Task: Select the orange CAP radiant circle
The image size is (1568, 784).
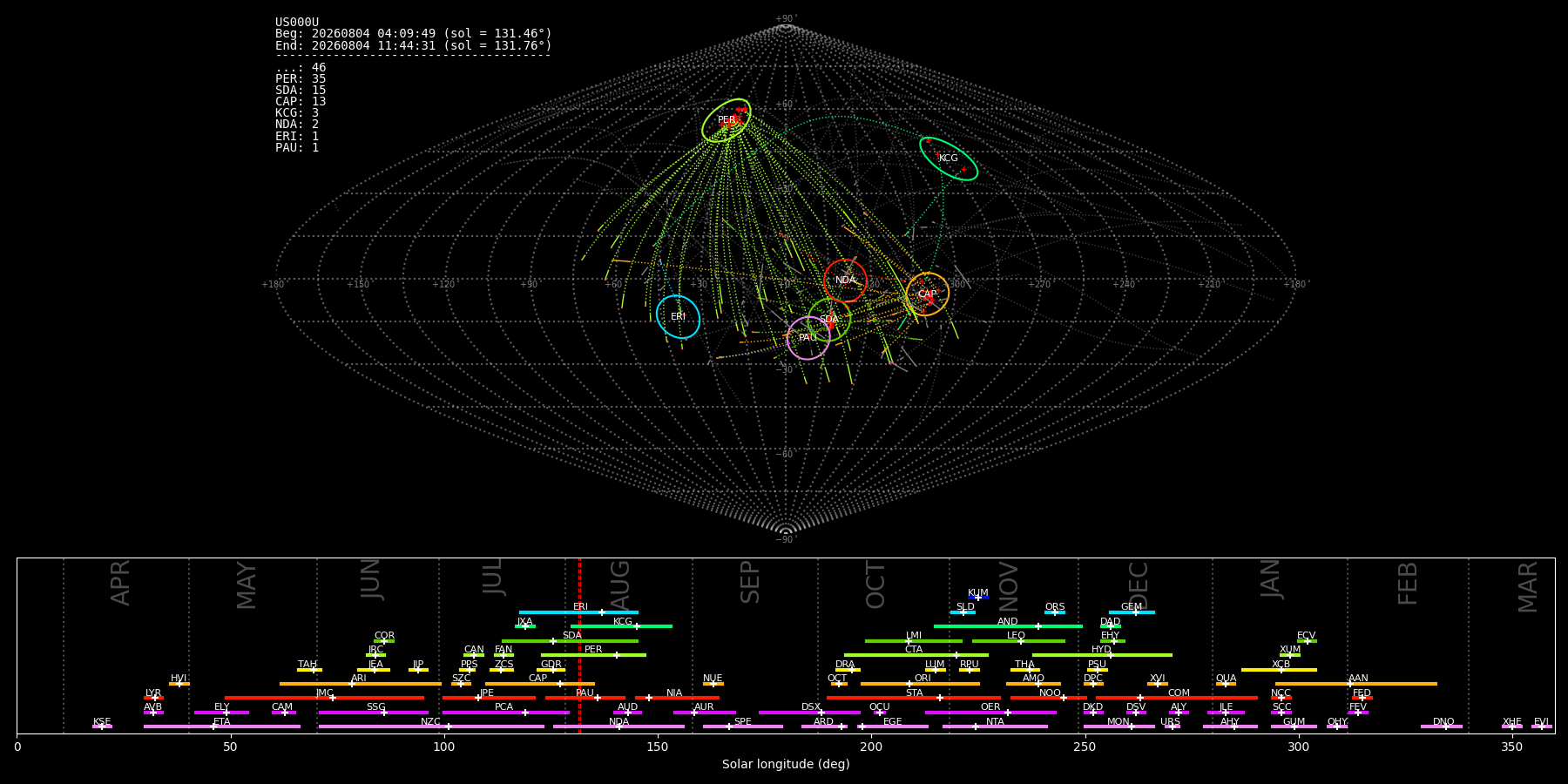Action: pos(928,294)
